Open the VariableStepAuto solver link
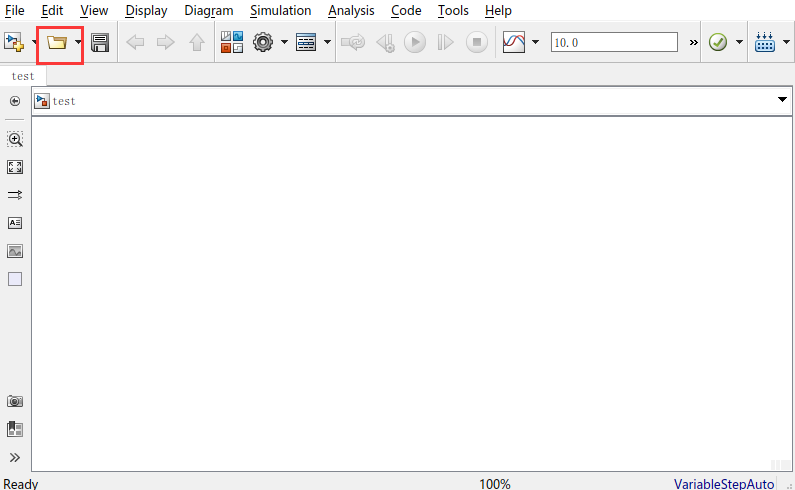The width and height of the screenshot is (795, 490). 724,484
